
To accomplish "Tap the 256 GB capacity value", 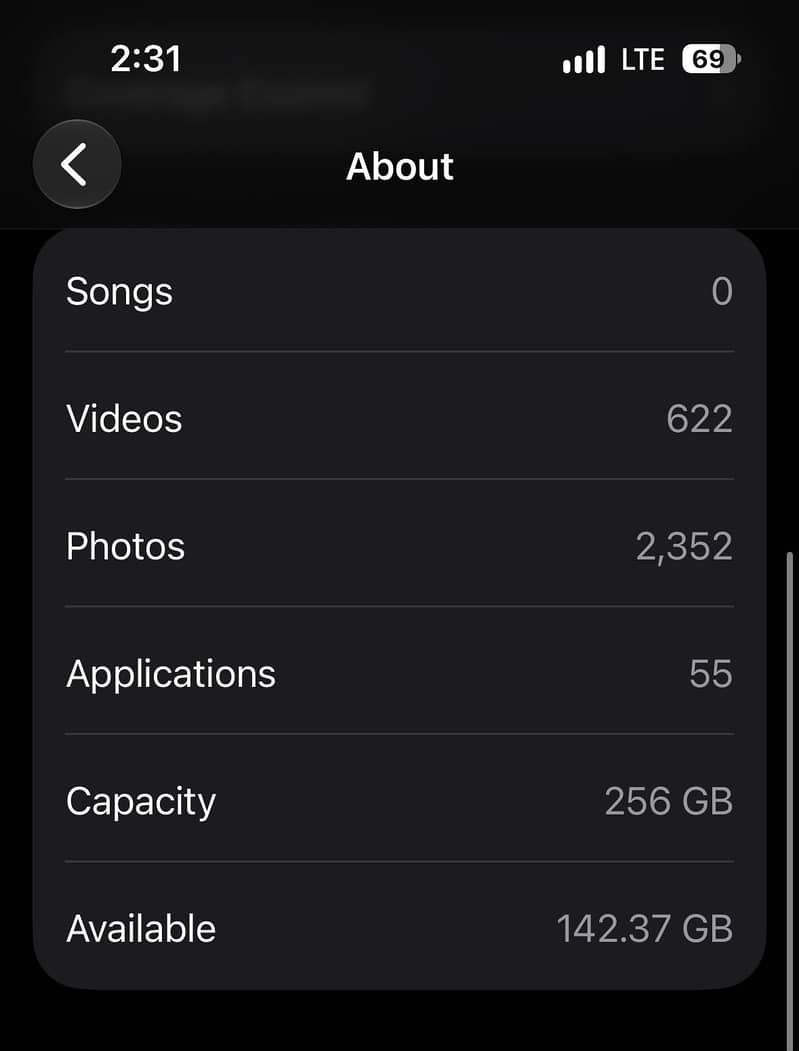I will point(668,802).
